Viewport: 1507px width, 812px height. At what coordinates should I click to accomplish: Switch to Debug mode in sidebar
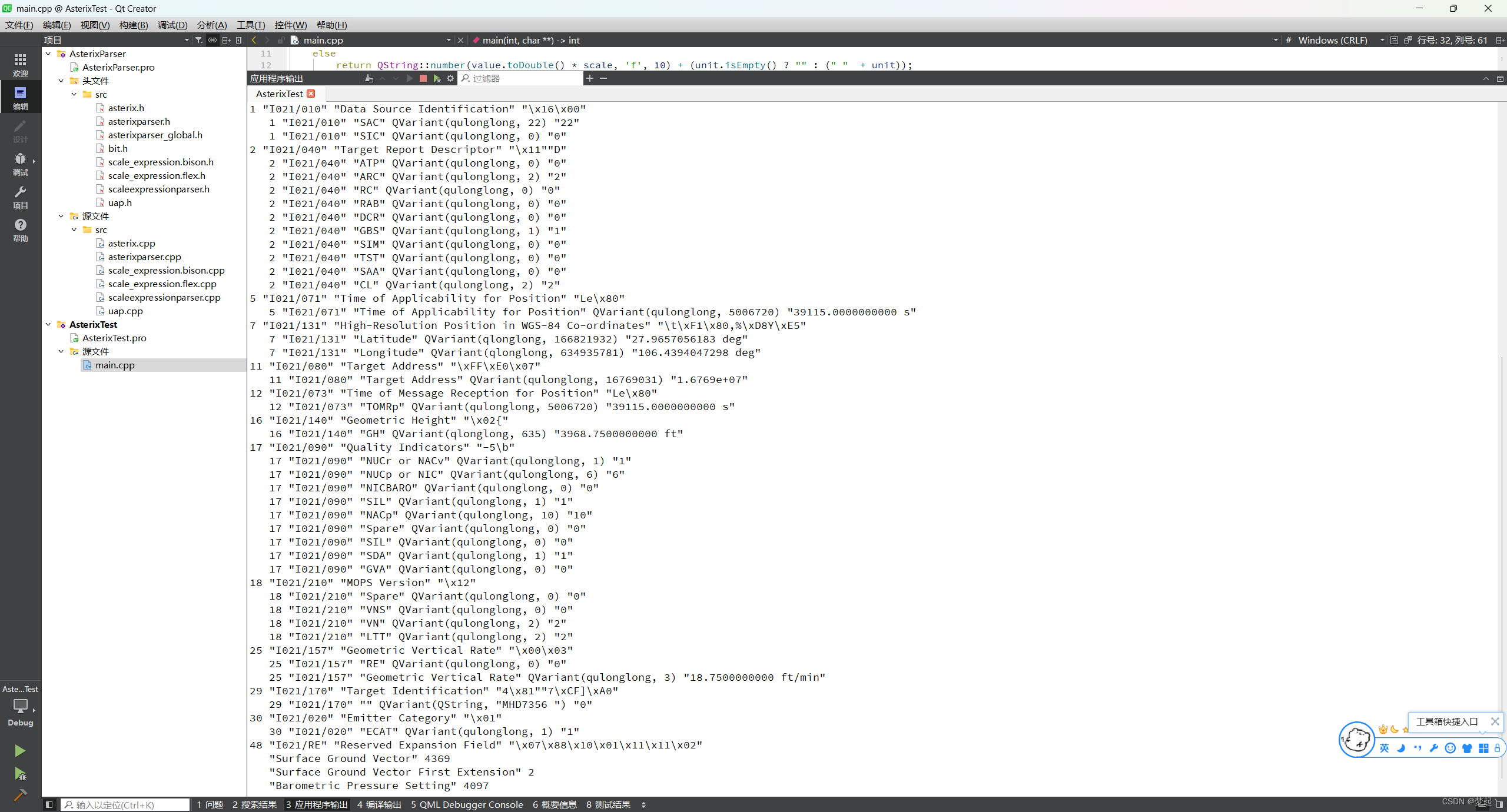(x=21, y=164)
